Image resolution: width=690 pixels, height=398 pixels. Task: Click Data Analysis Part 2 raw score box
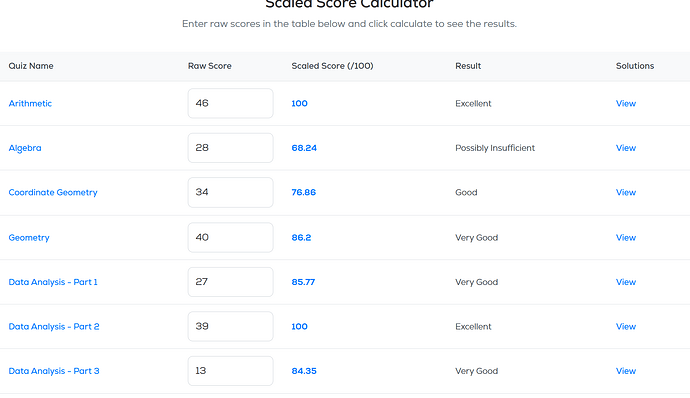[x=231, y=326]
